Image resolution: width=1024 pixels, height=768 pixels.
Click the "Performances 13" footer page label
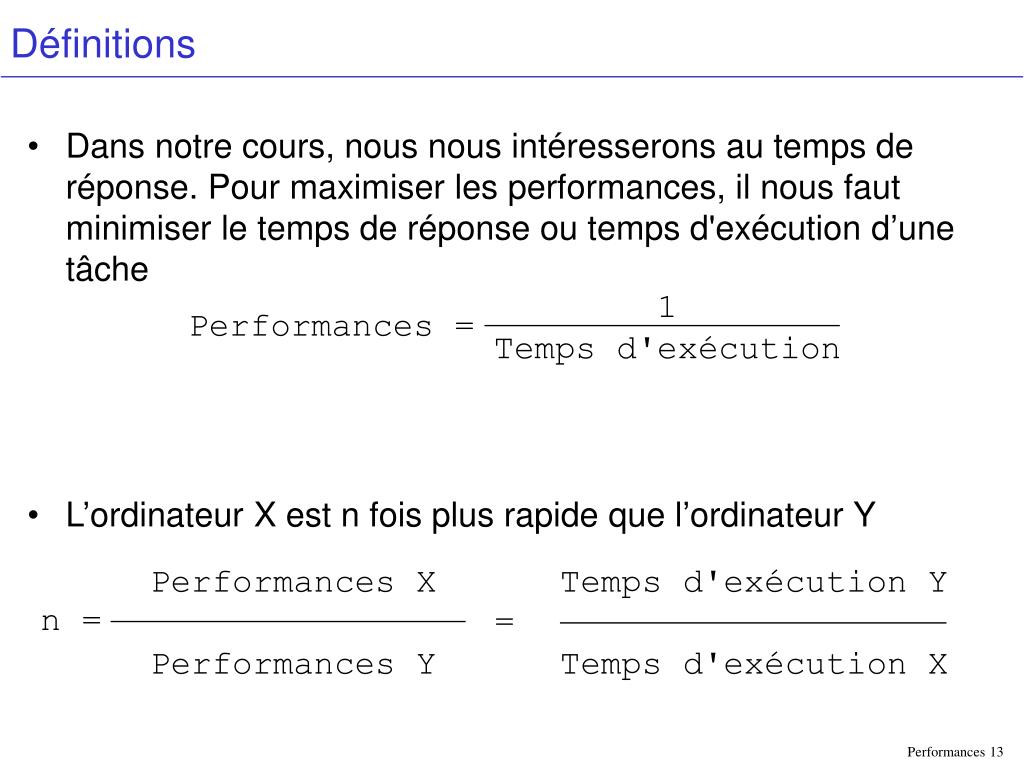pos(954,752)
